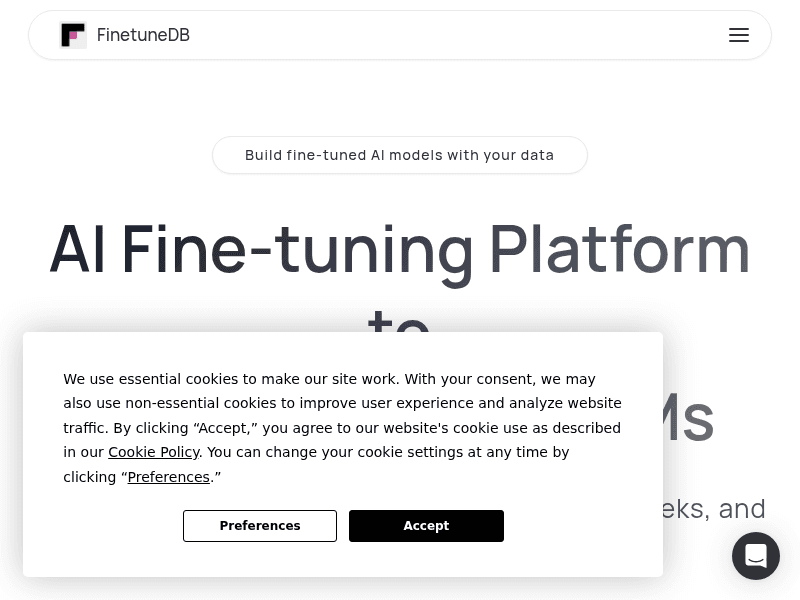This screenshot has height=600, width=800.
Task: Click the FinetuneDB logo icon
Action: tap(73, 35)
